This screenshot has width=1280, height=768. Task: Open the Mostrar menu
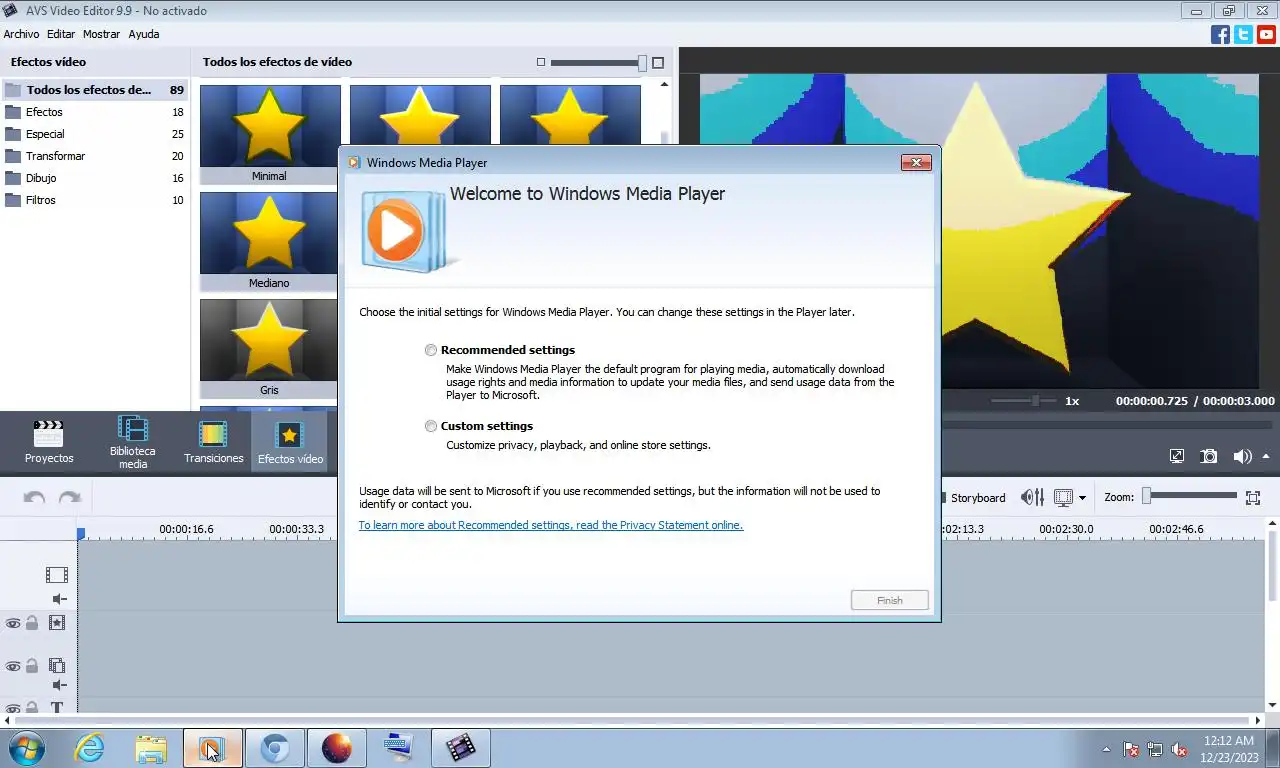click(x=101, y=34)
